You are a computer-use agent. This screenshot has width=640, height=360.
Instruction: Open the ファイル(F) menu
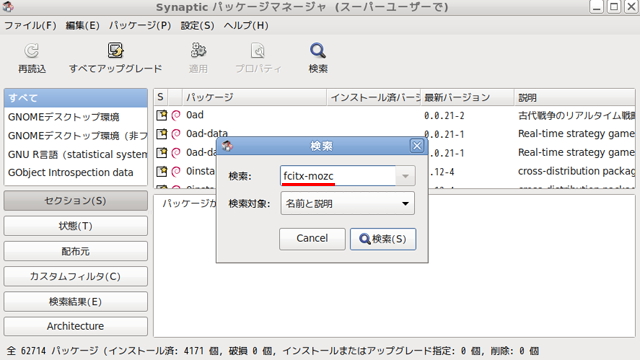30,25
